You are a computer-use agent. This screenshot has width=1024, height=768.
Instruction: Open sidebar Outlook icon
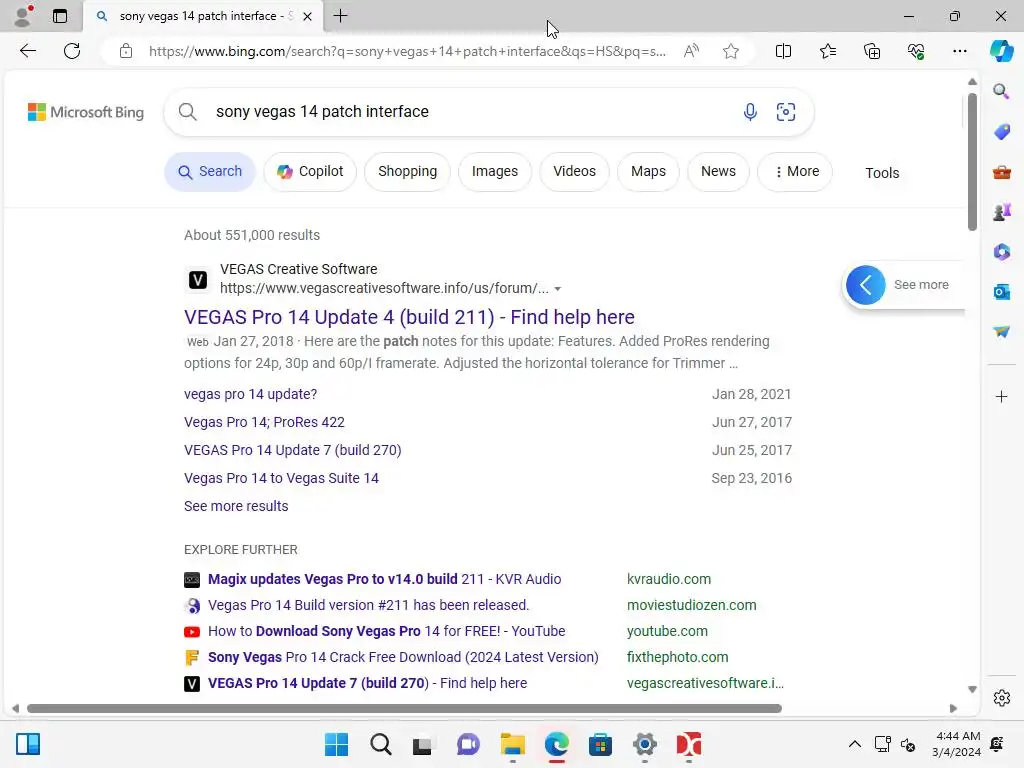tap(1001, 292)
